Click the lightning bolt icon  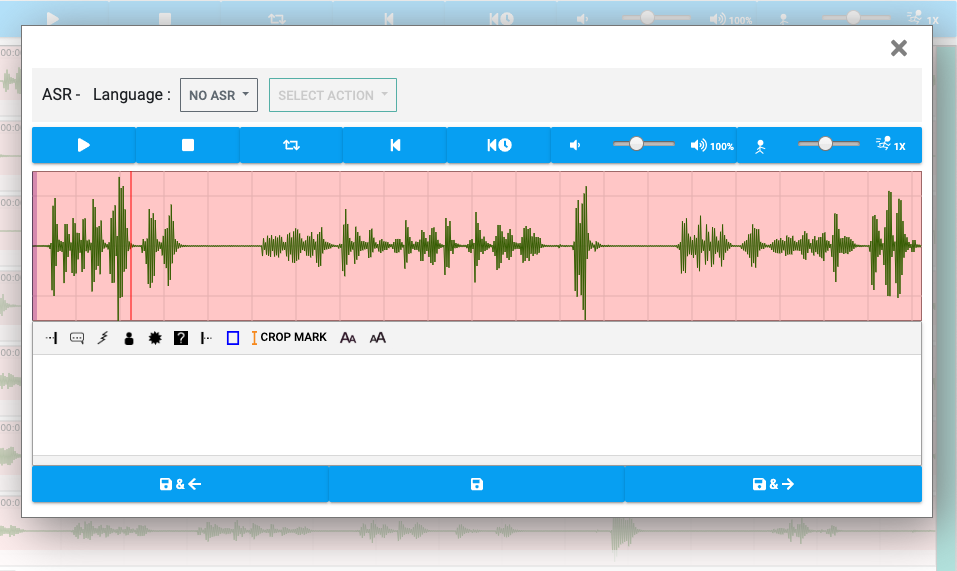click(x=103, y=338)
